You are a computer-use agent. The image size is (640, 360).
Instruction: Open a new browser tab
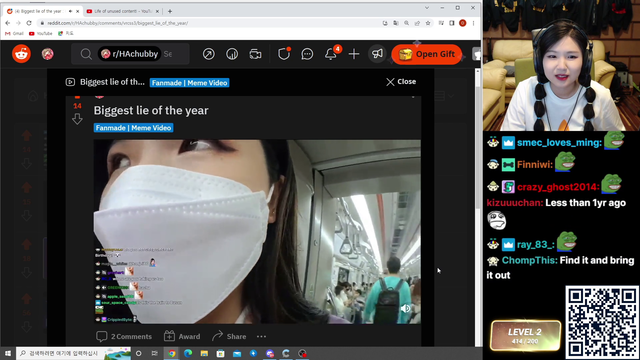coord(170,11)
